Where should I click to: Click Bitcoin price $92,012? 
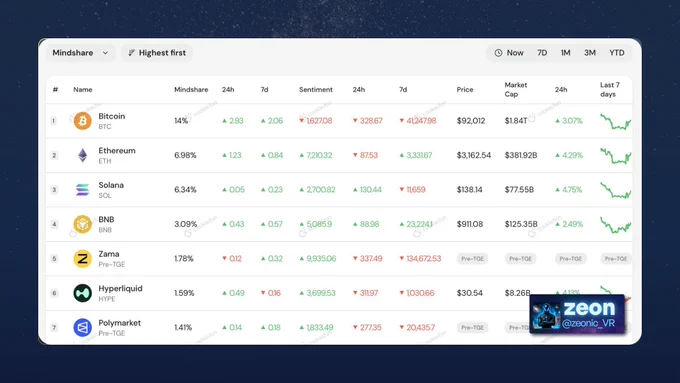471,121
